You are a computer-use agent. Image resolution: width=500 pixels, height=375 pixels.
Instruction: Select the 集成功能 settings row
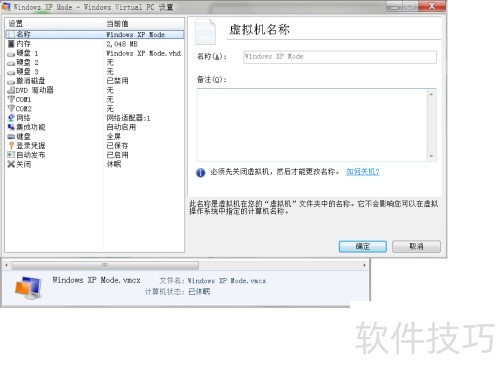point(95,127)
